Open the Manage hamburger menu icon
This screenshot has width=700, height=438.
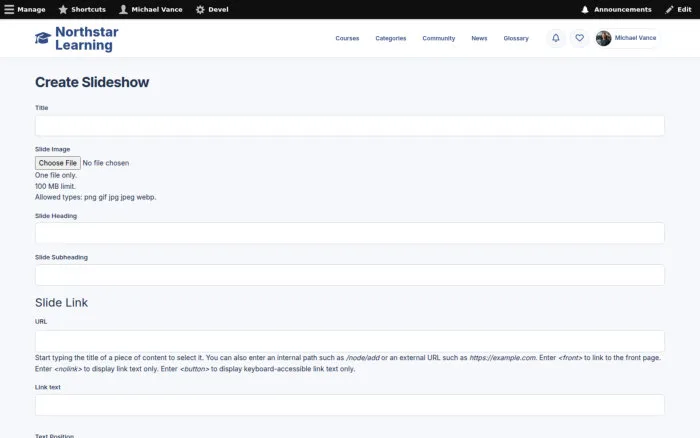point(9,9)
